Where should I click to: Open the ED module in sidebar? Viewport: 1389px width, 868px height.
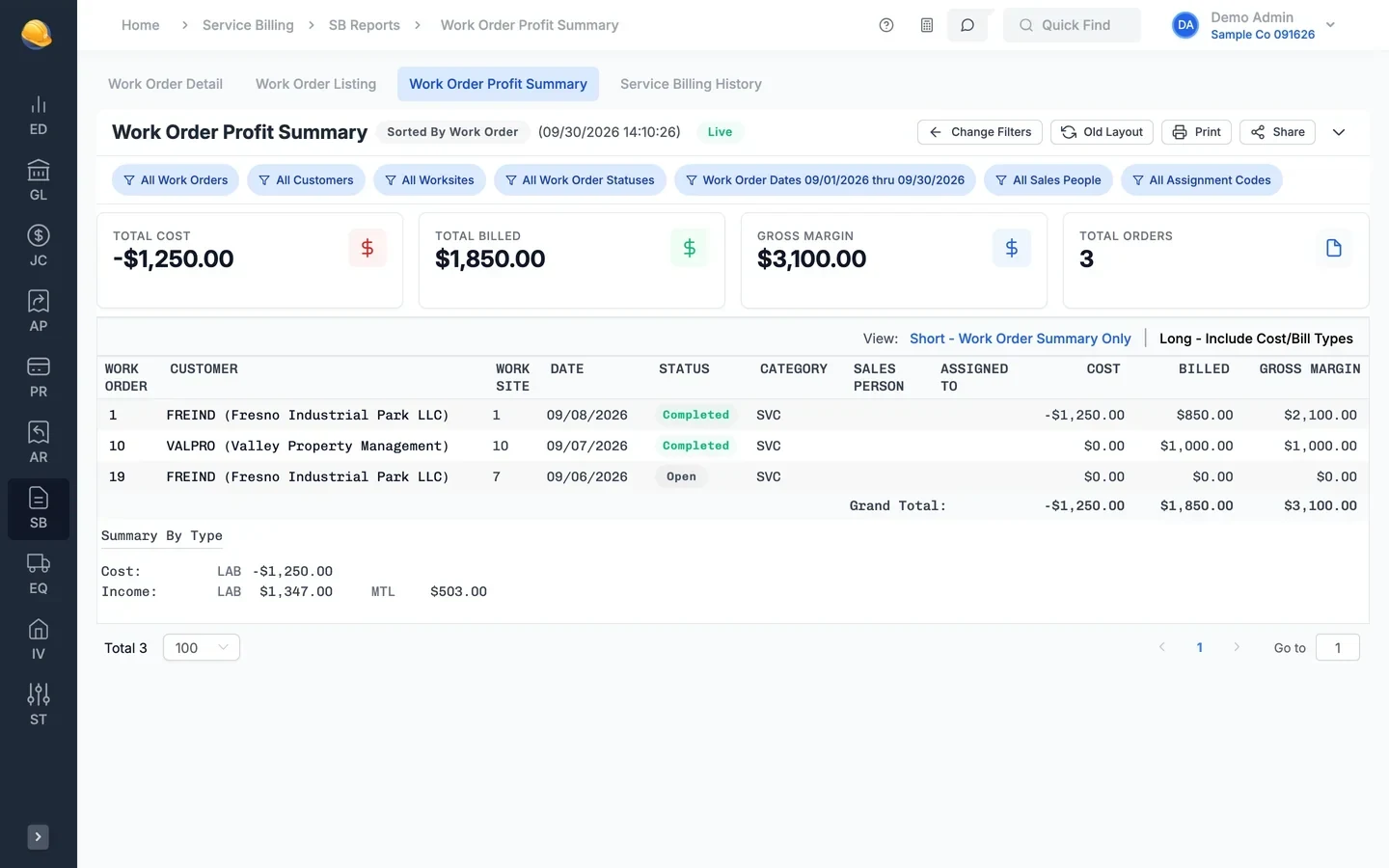coord(39,116)
